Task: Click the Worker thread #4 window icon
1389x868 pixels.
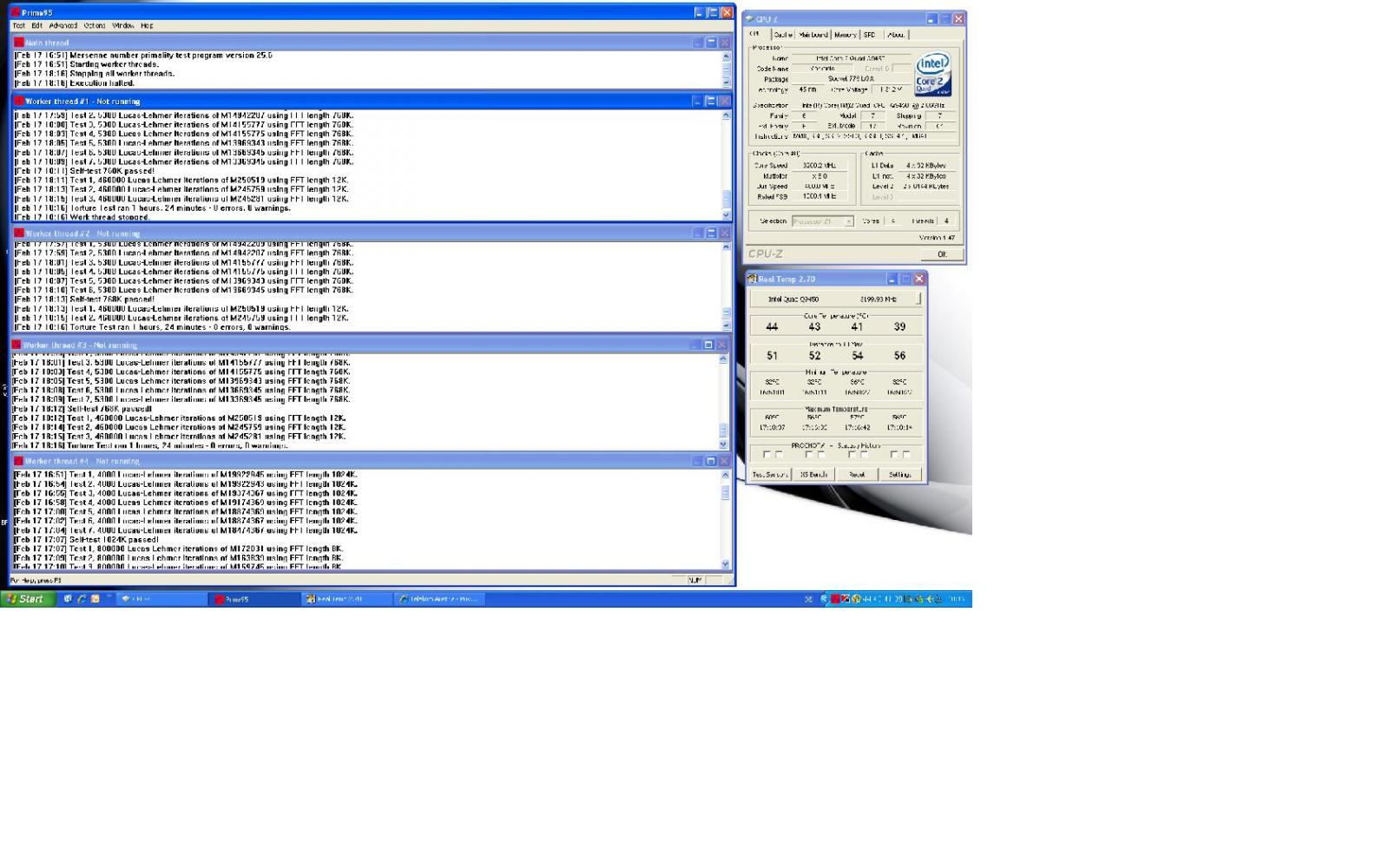Action: (19, 461)
